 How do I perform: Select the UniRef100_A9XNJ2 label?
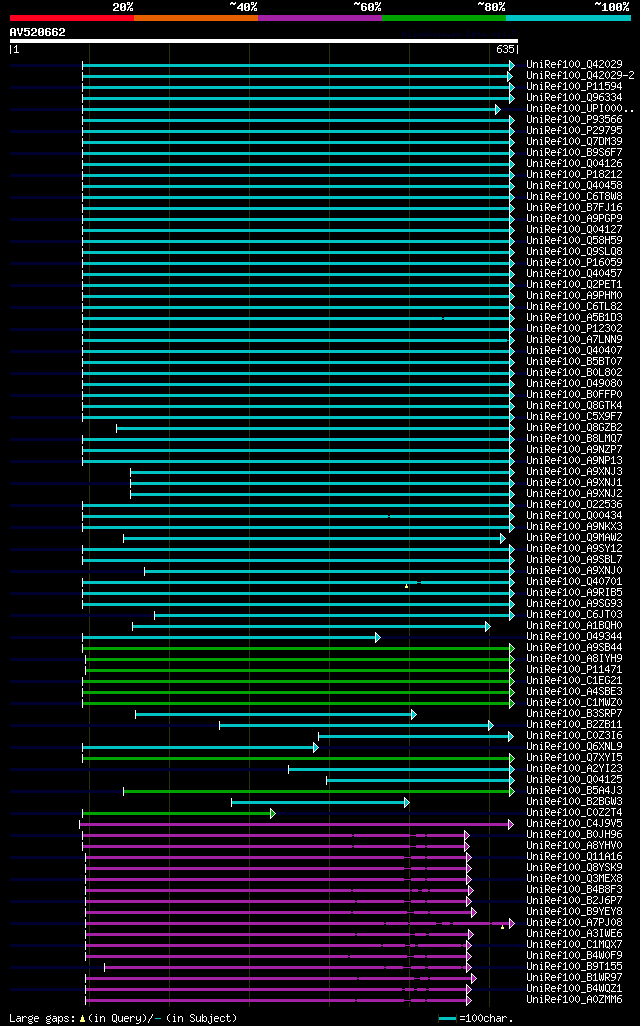[575, 493]
